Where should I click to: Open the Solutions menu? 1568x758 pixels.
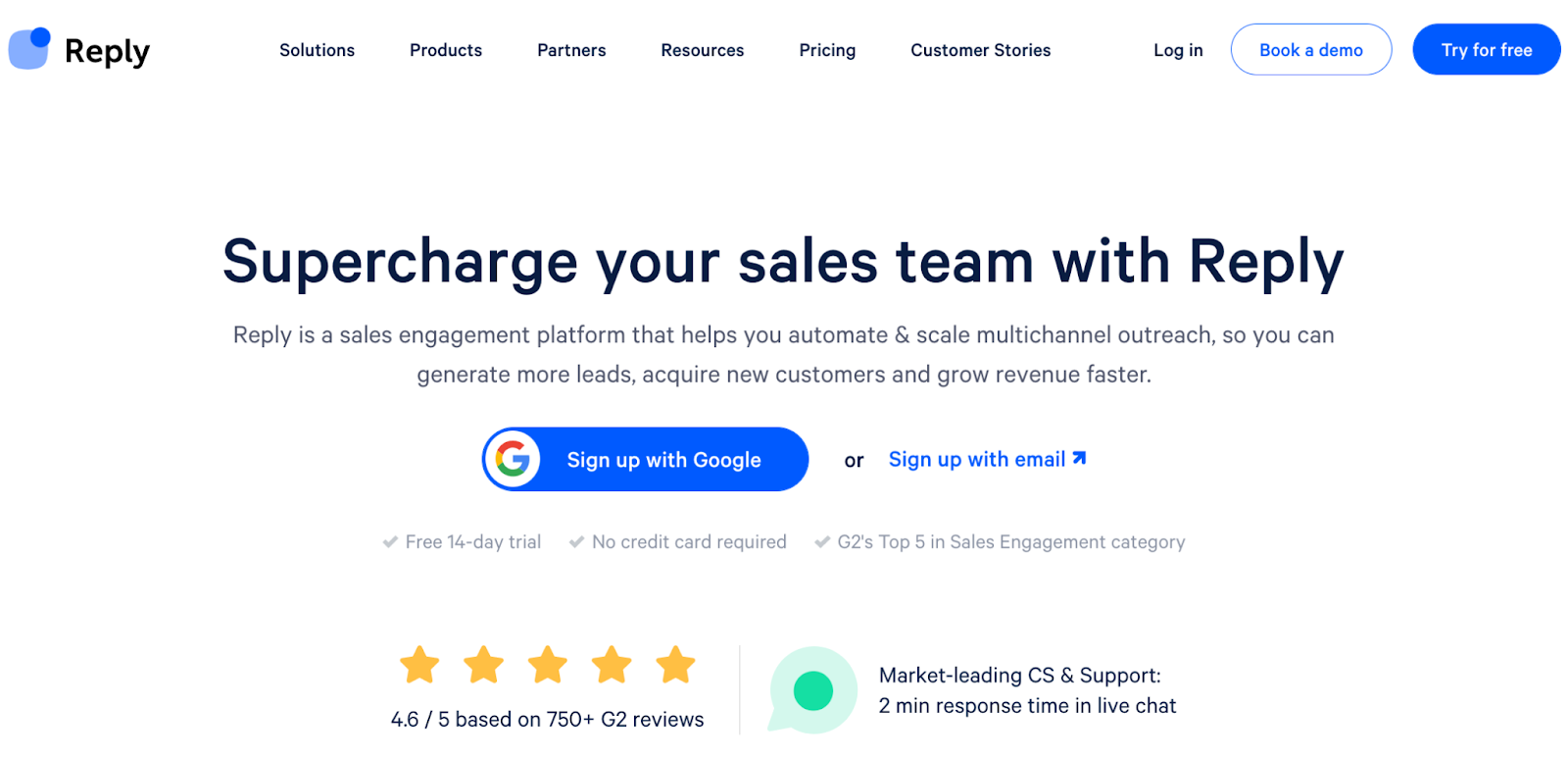coord(317,50)
